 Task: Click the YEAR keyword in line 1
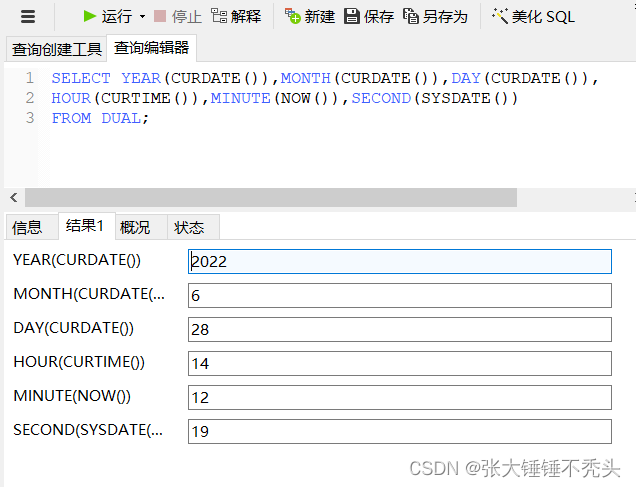141,78
